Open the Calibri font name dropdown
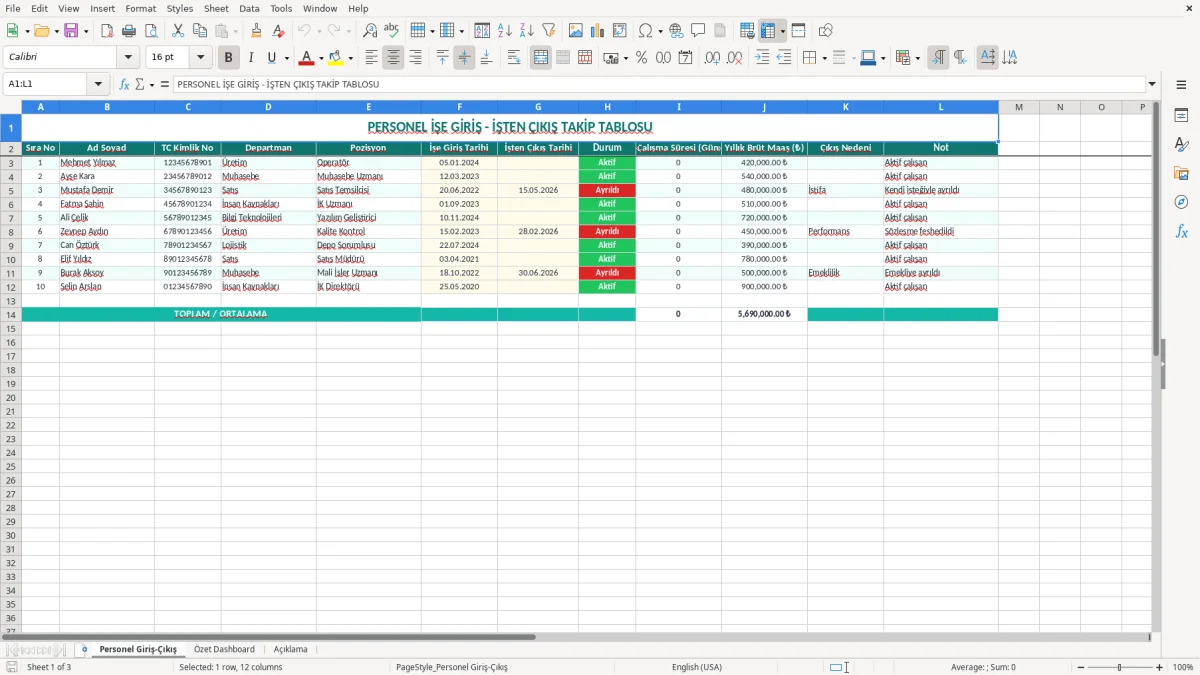The image size is (1200, 675). [128, 58]
